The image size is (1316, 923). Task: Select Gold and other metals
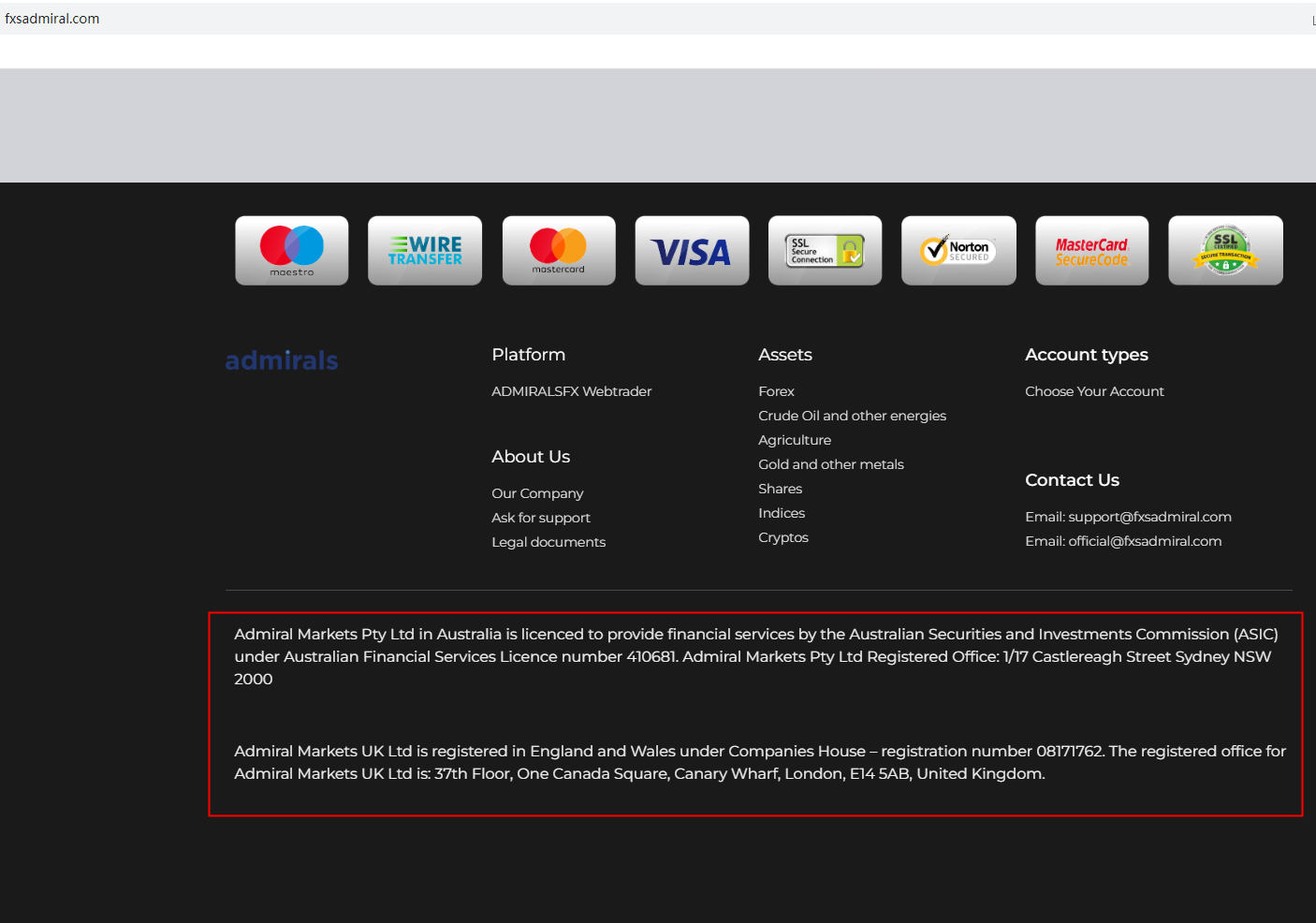tap(830, 464)
